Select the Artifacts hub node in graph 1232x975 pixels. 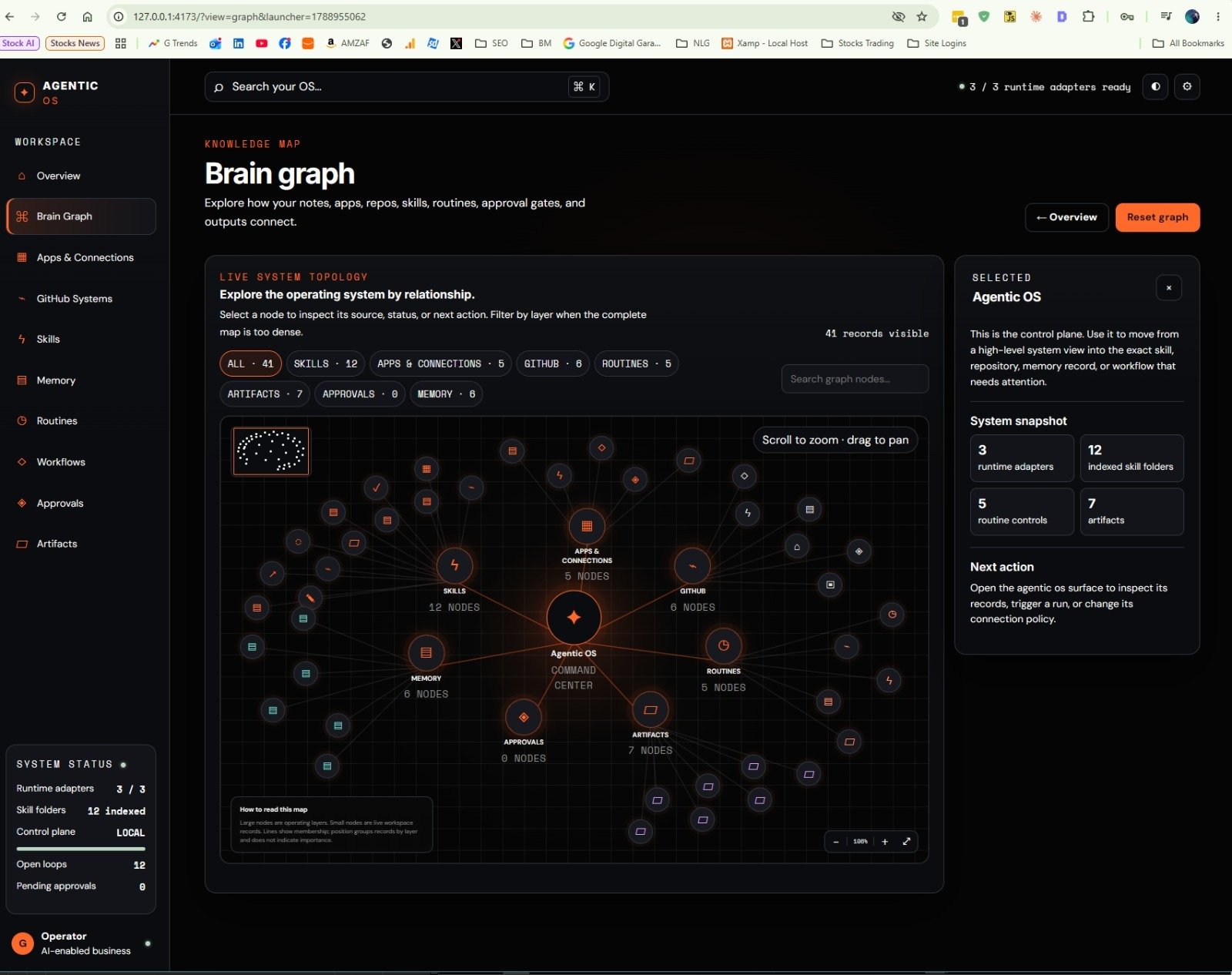pos(650,709)
